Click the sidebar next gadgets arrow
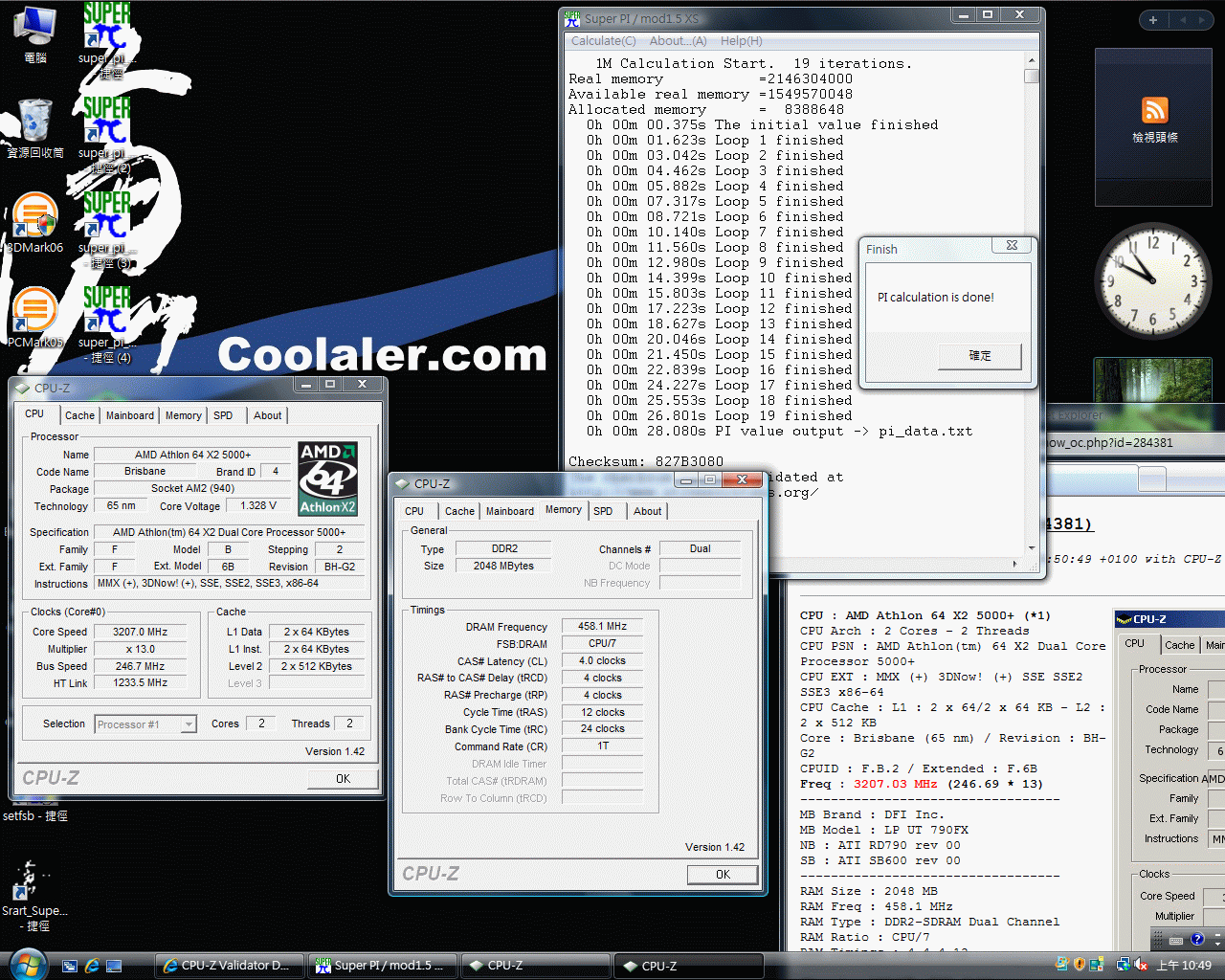 coord(1202,20)
